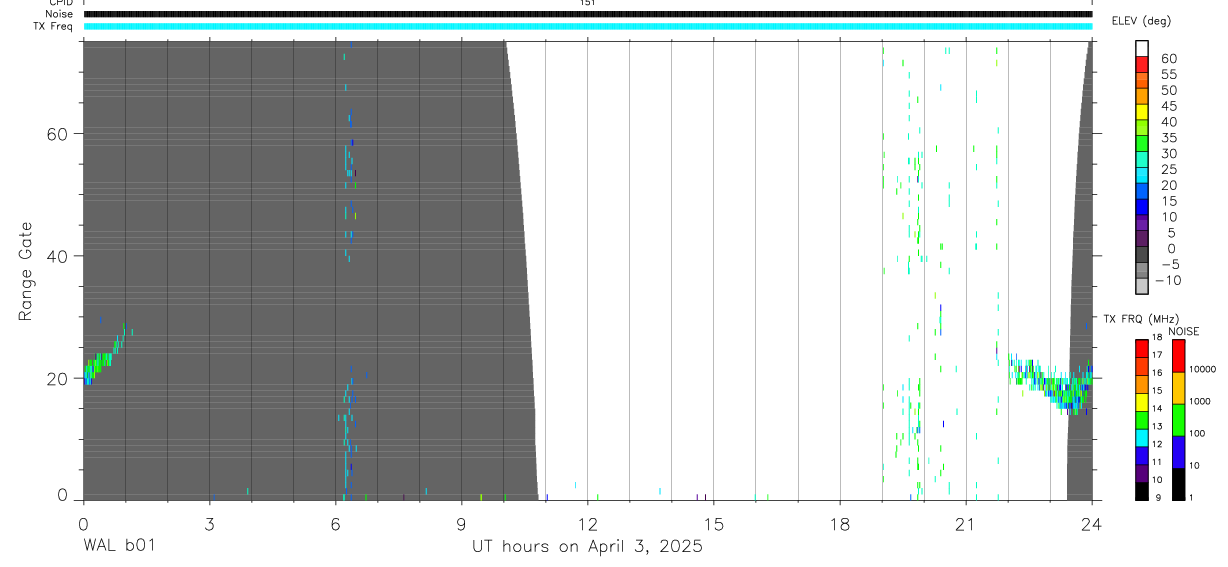
Task: Click the Noise row label
Action: coord(59,14)
